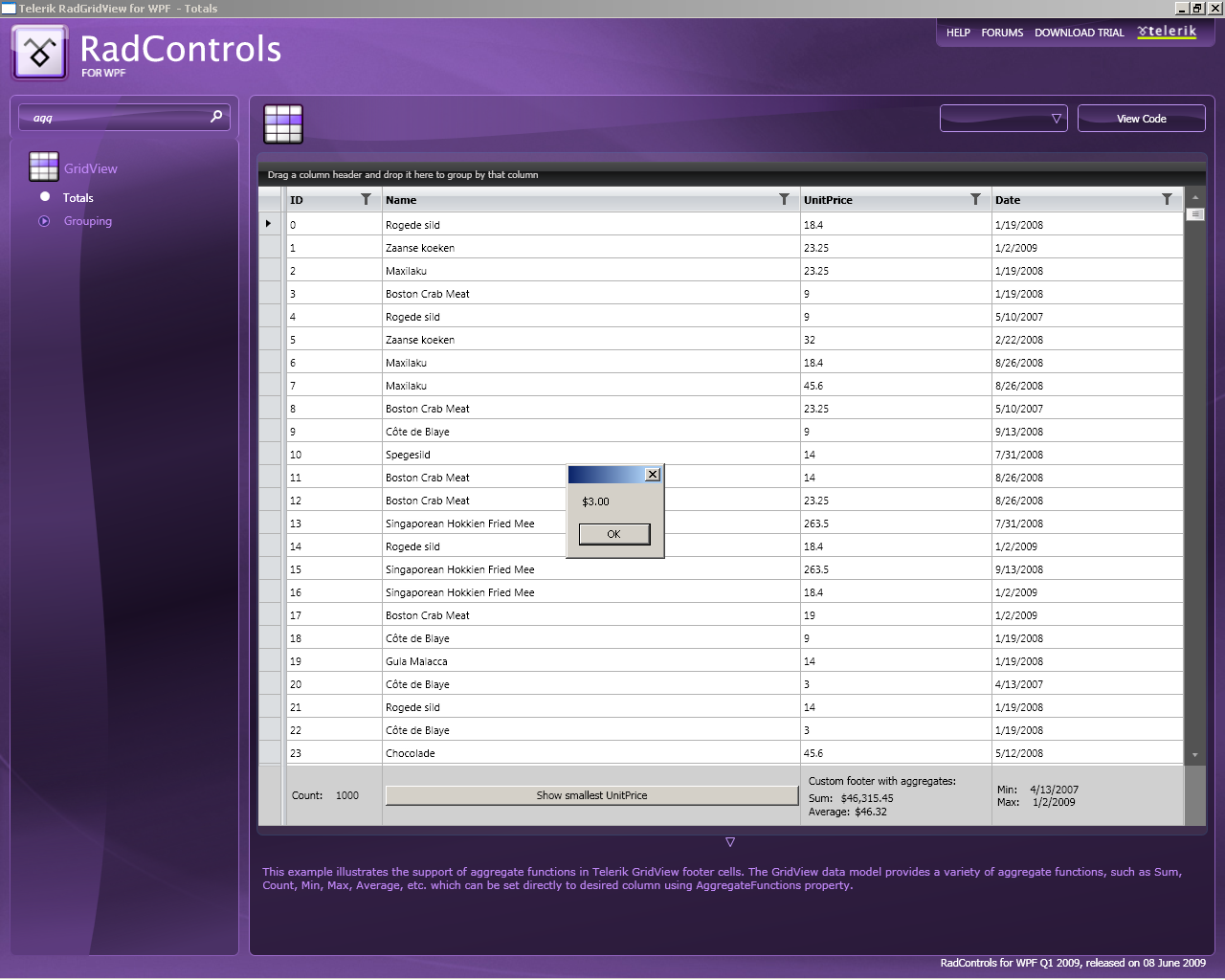Click the large grid example icon
1225x980 pixels.
[283, 124]
